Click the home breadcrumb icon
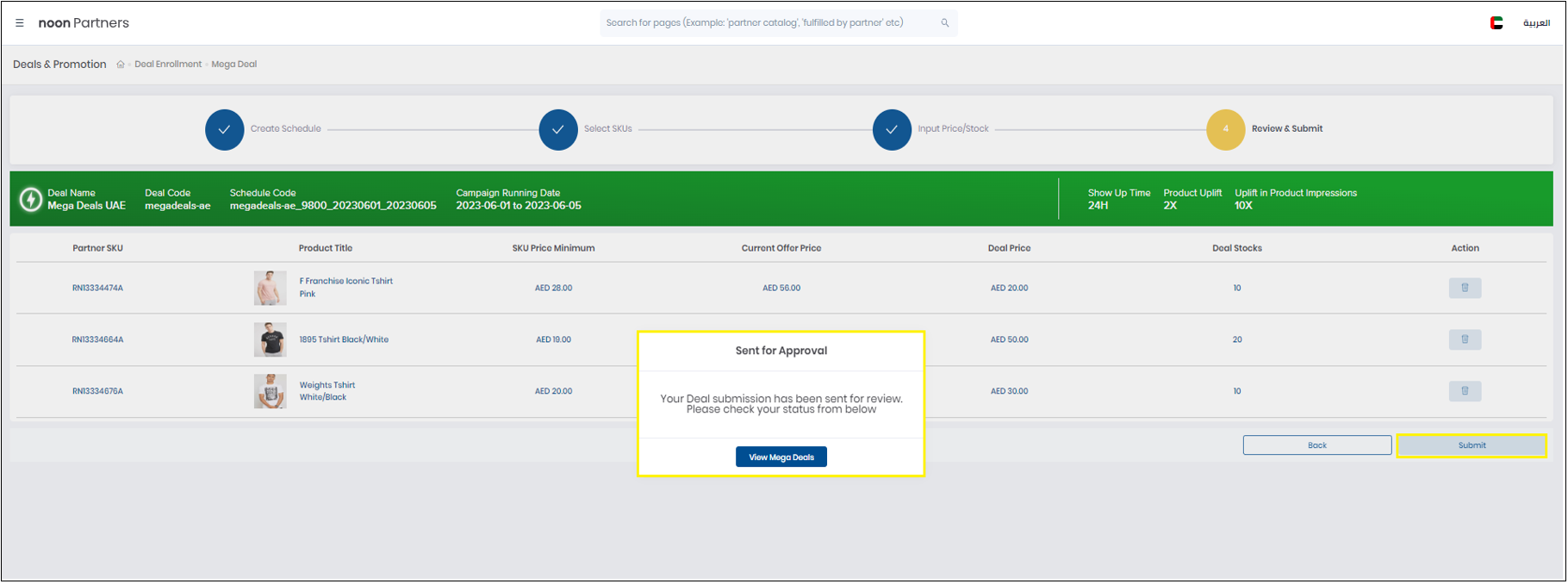This screenshot has width=1568, height=584. 121,65
